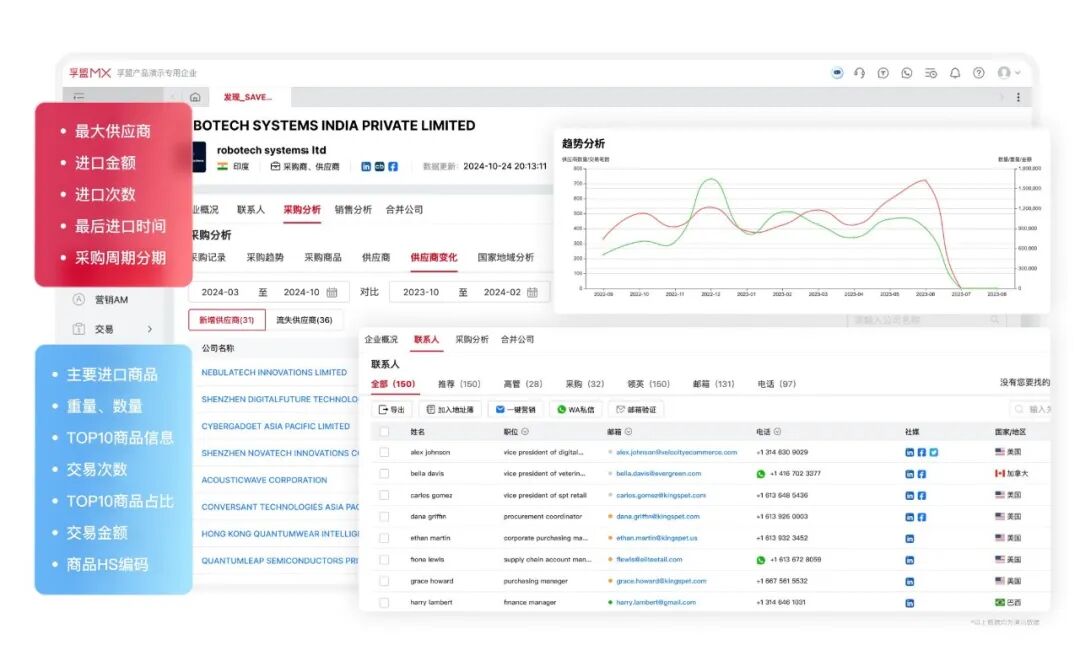Screen dimensions: 1080x672
Task: Click WA私信 button
Action: pyautogui.click(x=576, y=410)
